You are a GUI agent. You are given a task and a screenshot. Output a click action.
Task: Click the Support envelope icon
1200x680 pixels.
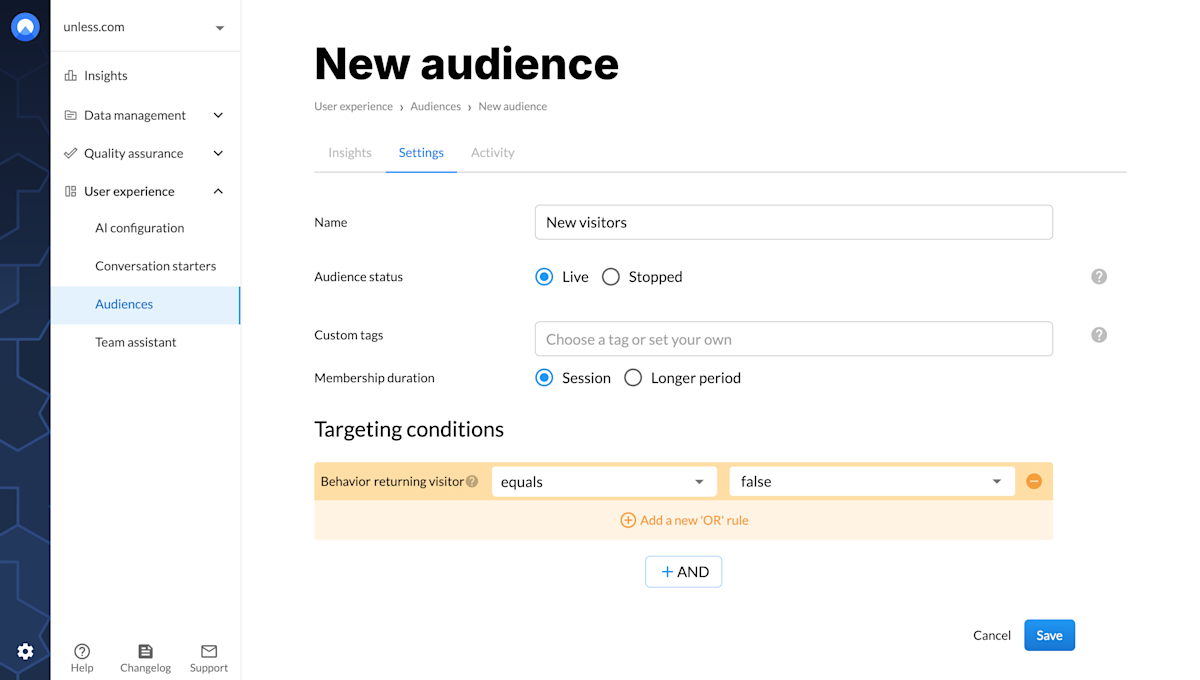pos(209,651)
